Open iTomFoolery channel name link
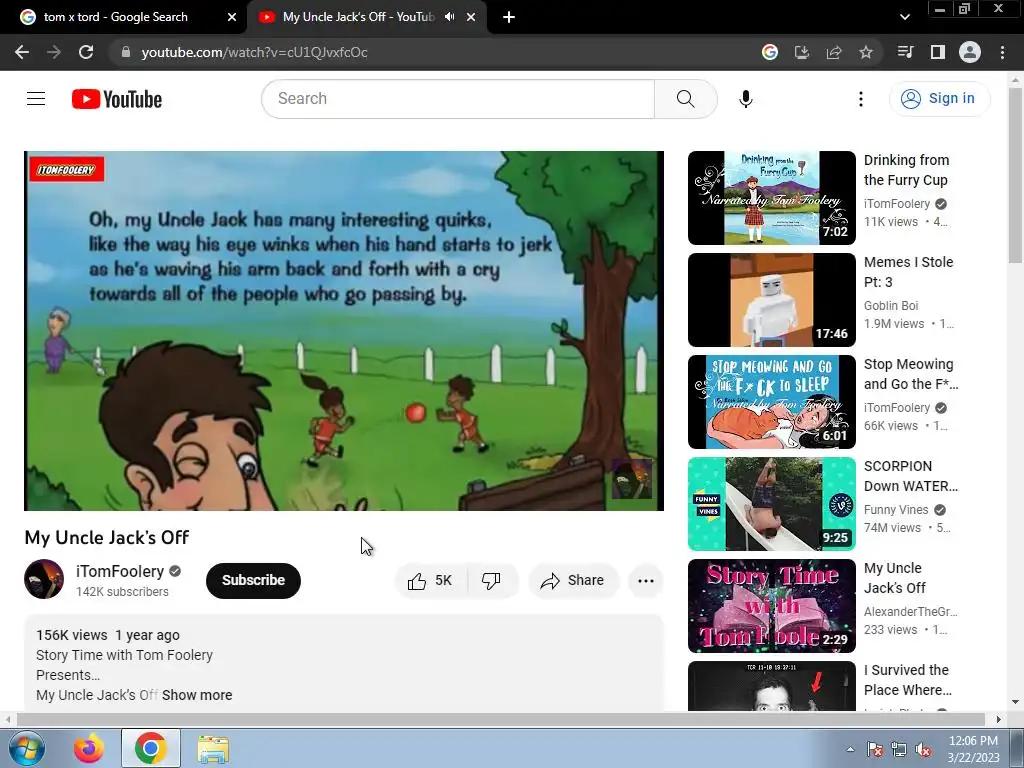This screenshot has width=1024, height=768. tap(120, 571)
